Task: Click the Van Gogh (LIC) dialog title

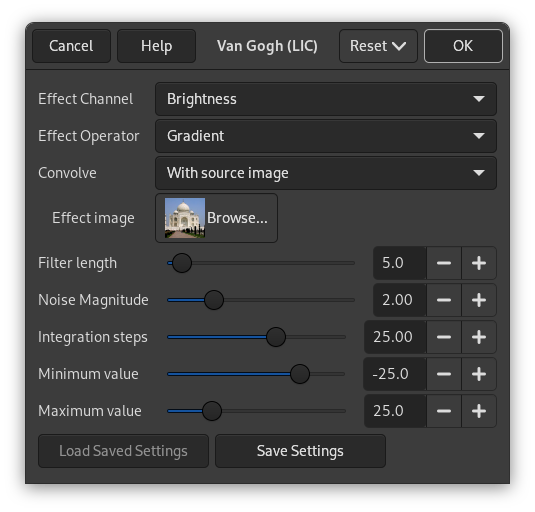Action: [x=267, y=46]
